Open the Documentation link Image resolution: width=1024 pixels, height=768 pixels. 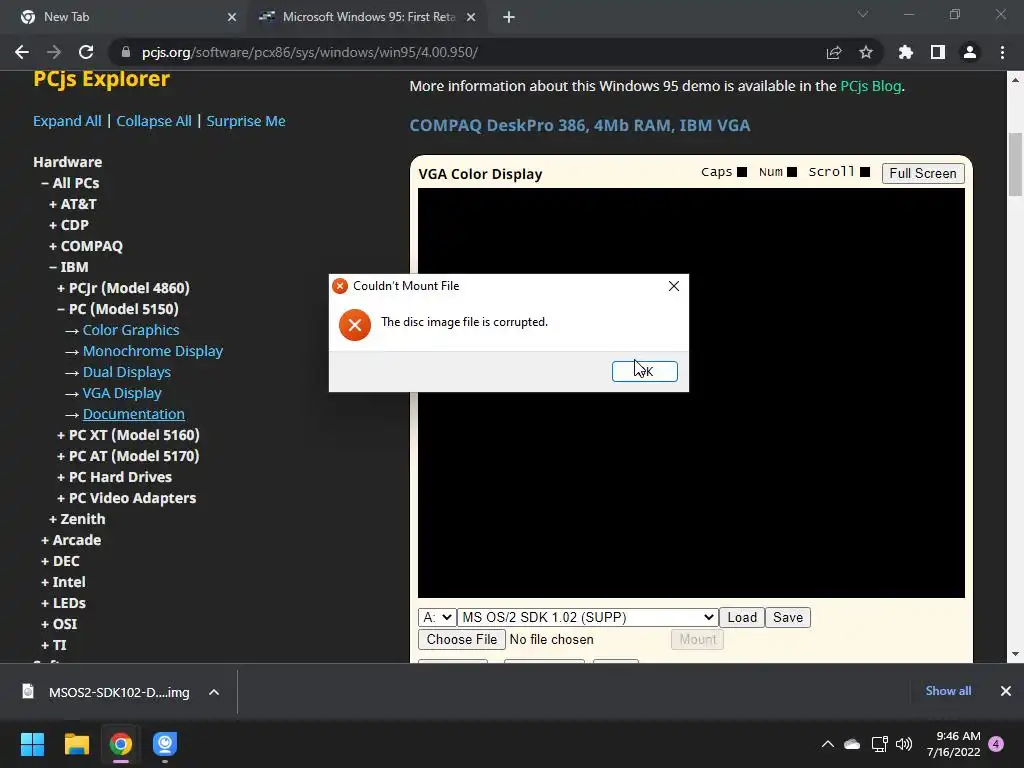(134, 414)
